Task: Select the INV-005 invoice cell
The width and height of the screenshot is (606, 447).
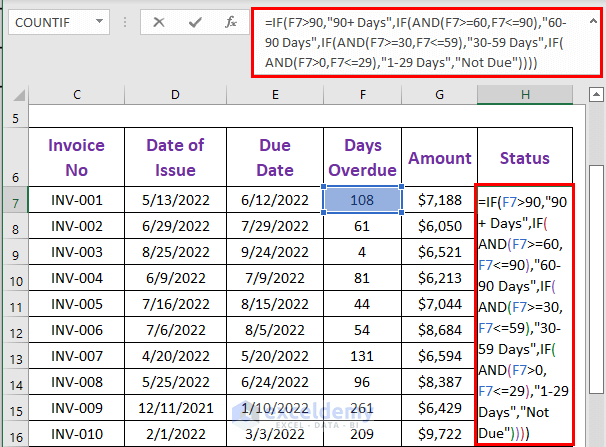Action: coord(76,303)
